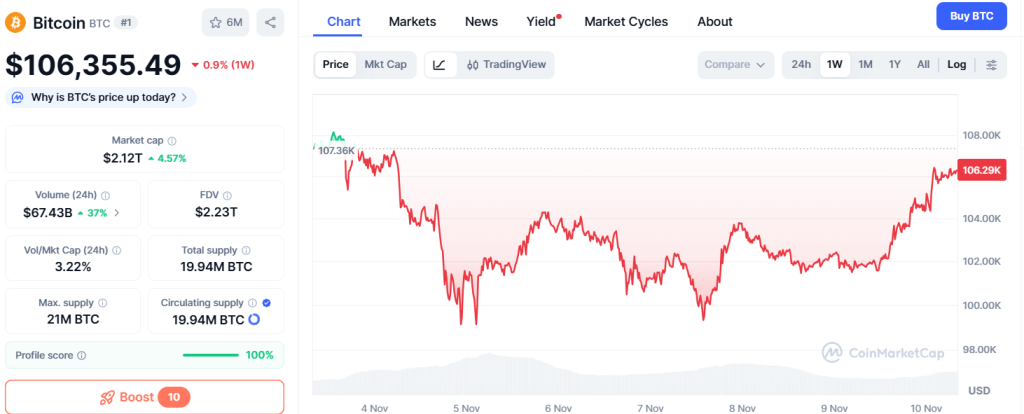Click the Market cap info icon
Image resolution: width=1024 pixels, height=414 pixels.
172,141
